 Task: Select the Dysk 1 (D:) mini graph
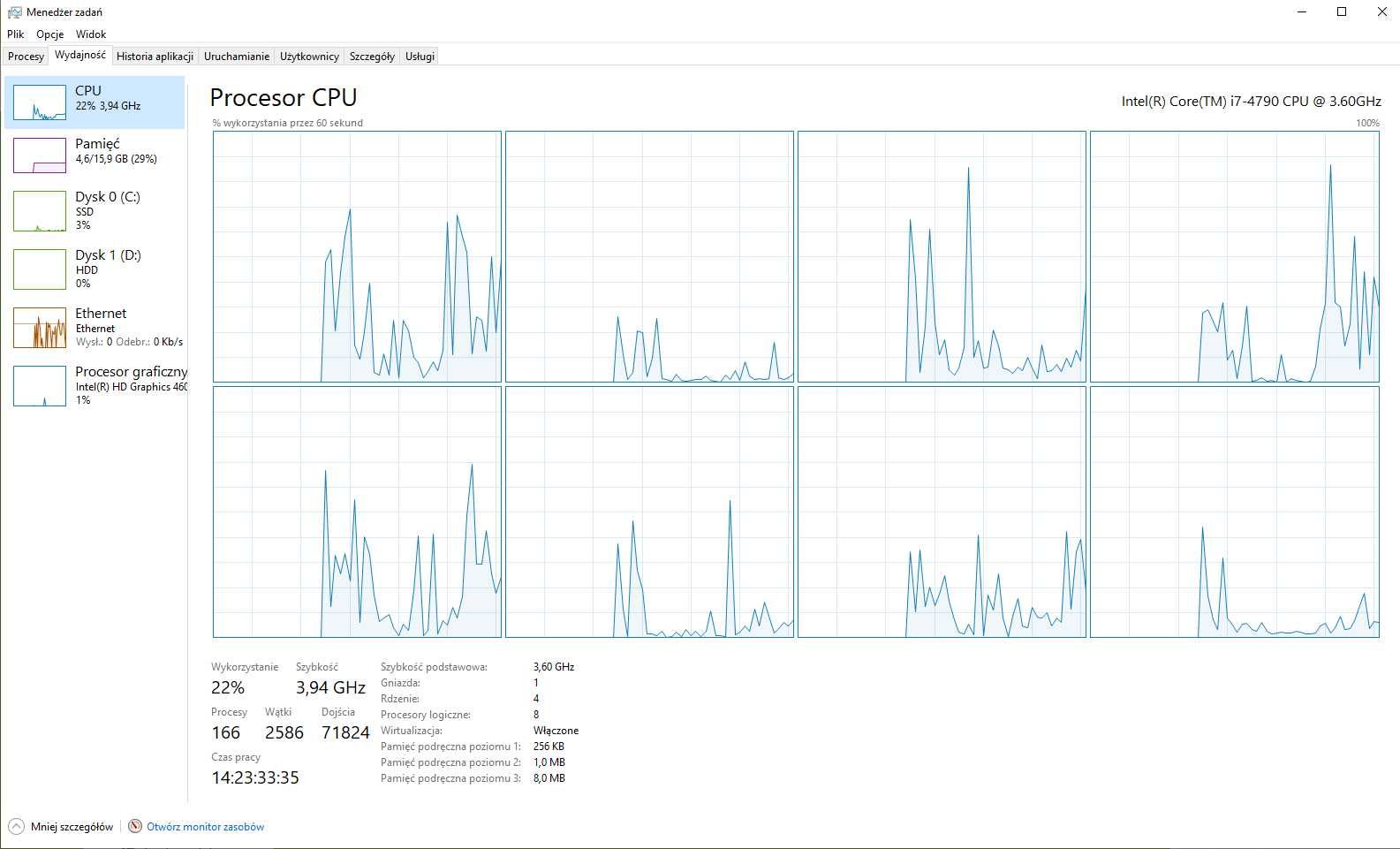point(40,269)
